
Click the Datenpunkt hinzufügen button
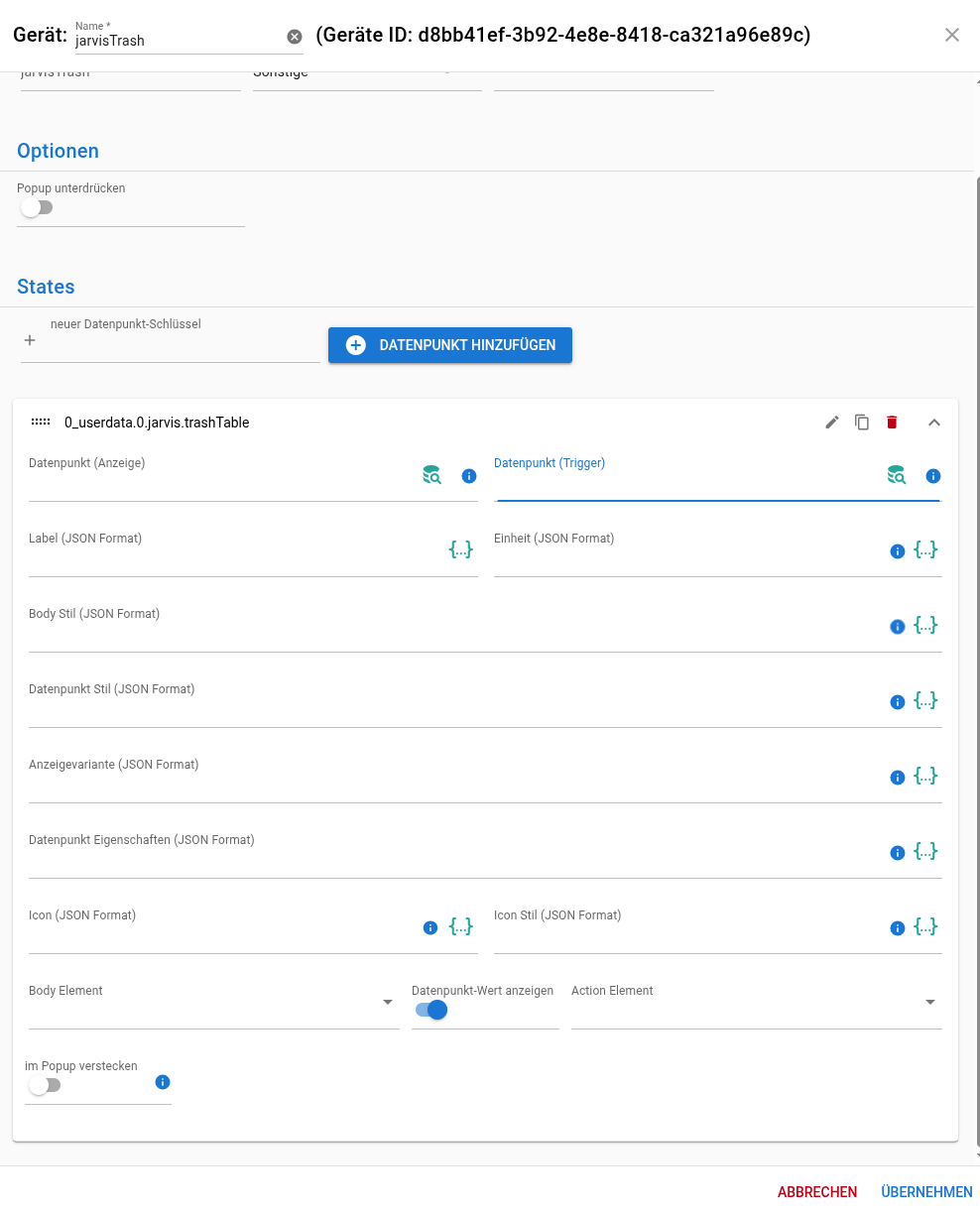pyautogui.click(x=450, y=345)
